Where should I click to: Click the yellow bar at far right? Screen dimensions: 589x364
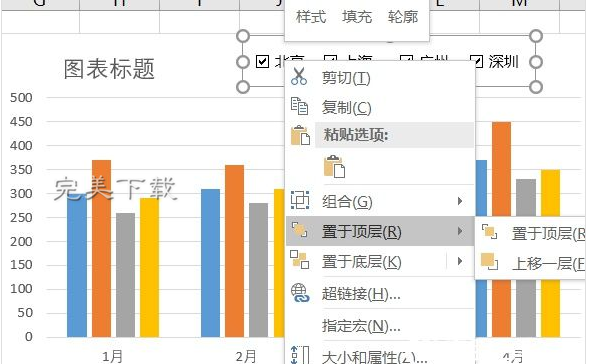pos(550,193)
